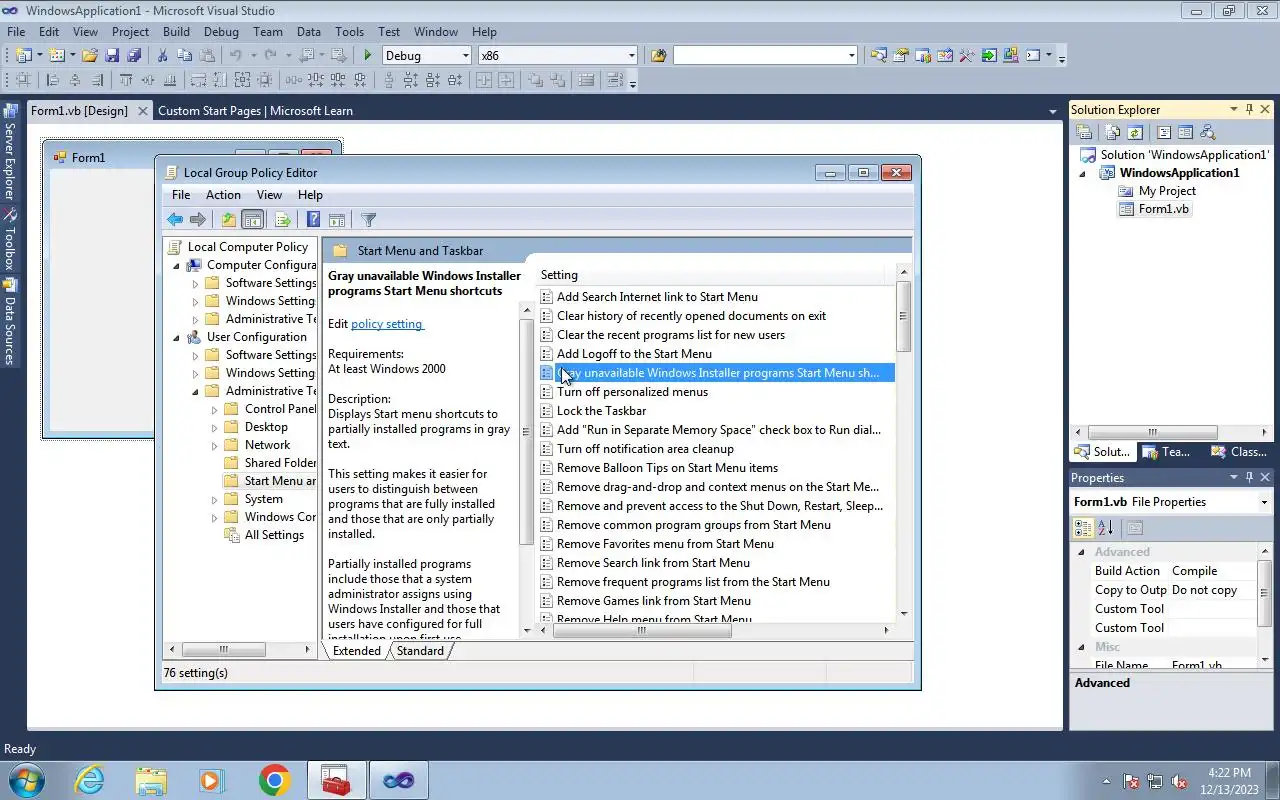Expand the System tree node
The width and height of the screenshot is (1280, 800).
point(214,500)
